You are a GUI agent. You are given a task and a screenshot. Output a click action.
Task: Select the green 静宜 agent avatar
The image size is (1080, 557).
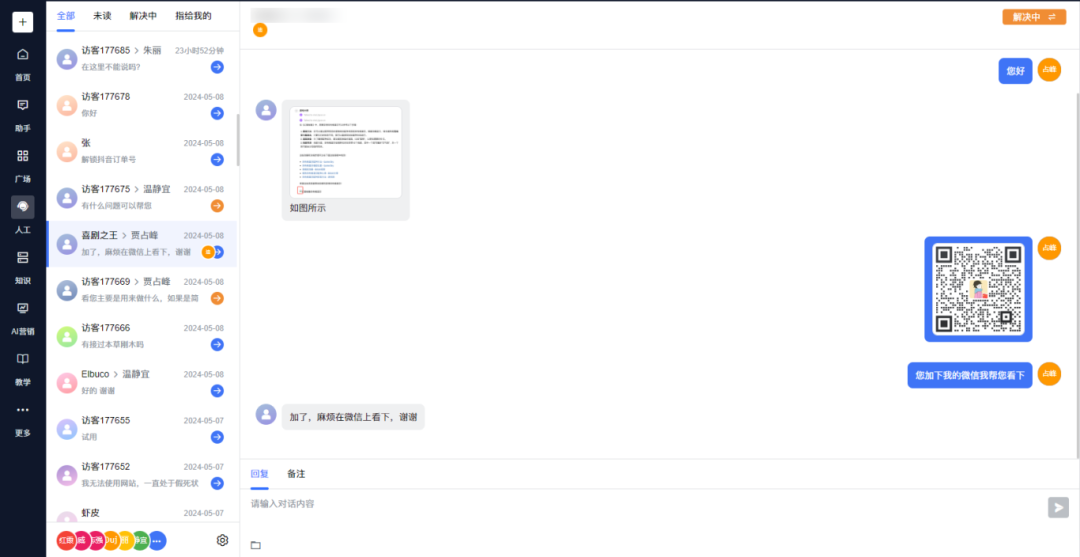[141, 540]
